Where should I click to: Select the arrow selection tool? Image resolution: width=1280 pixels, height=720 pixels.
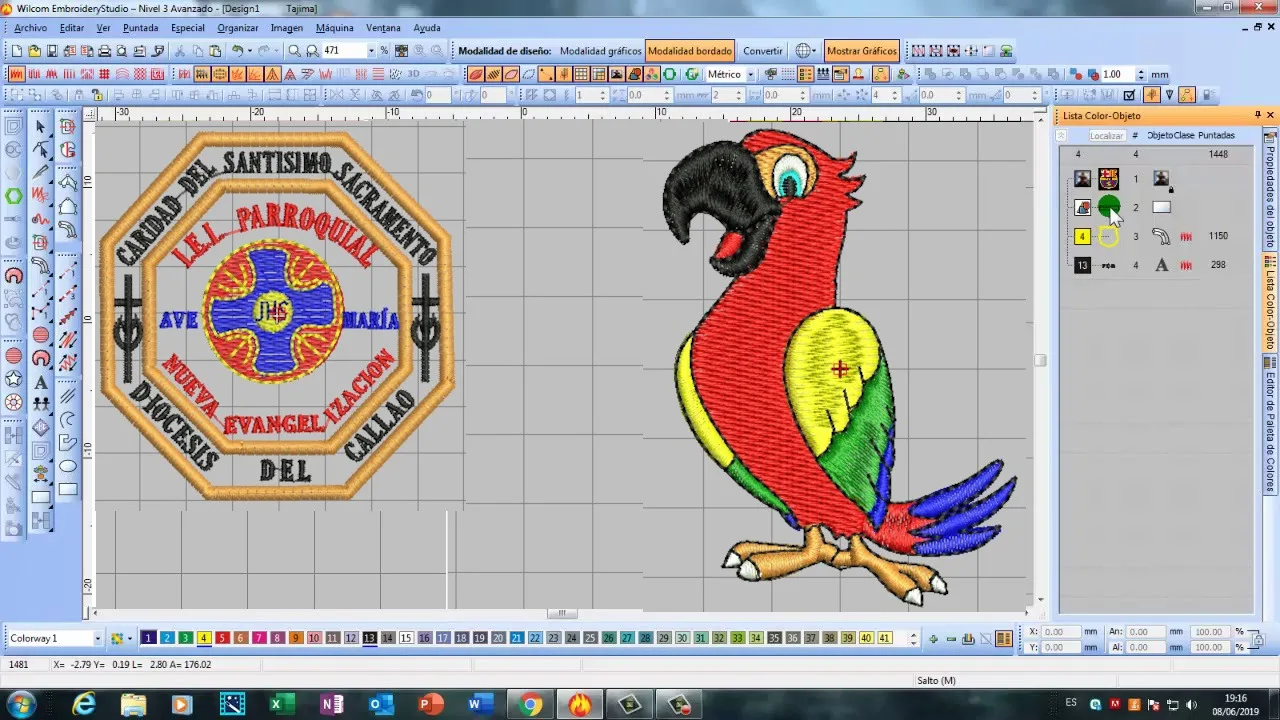pos(41,127)
